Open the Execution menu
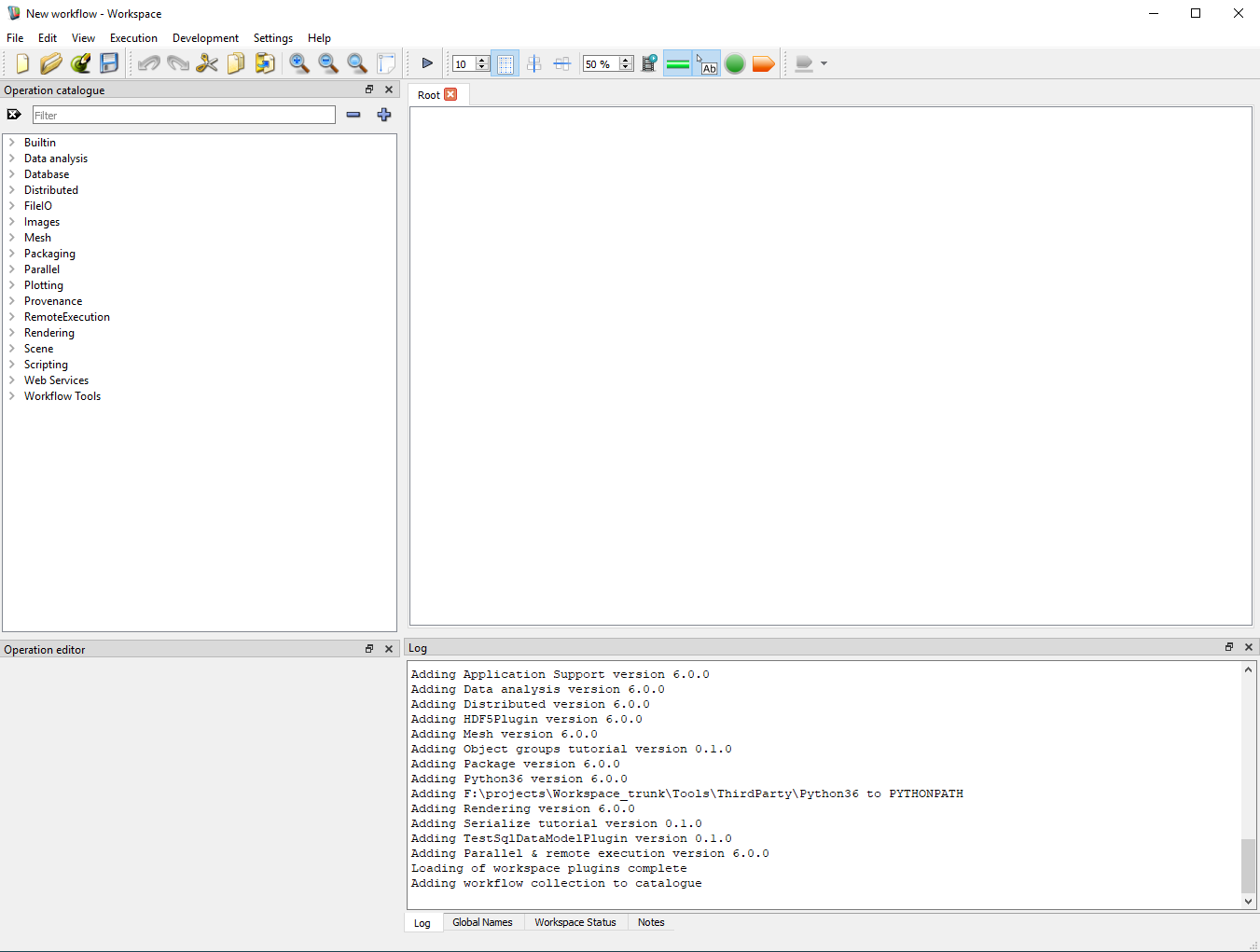 [x=133, y=38]
